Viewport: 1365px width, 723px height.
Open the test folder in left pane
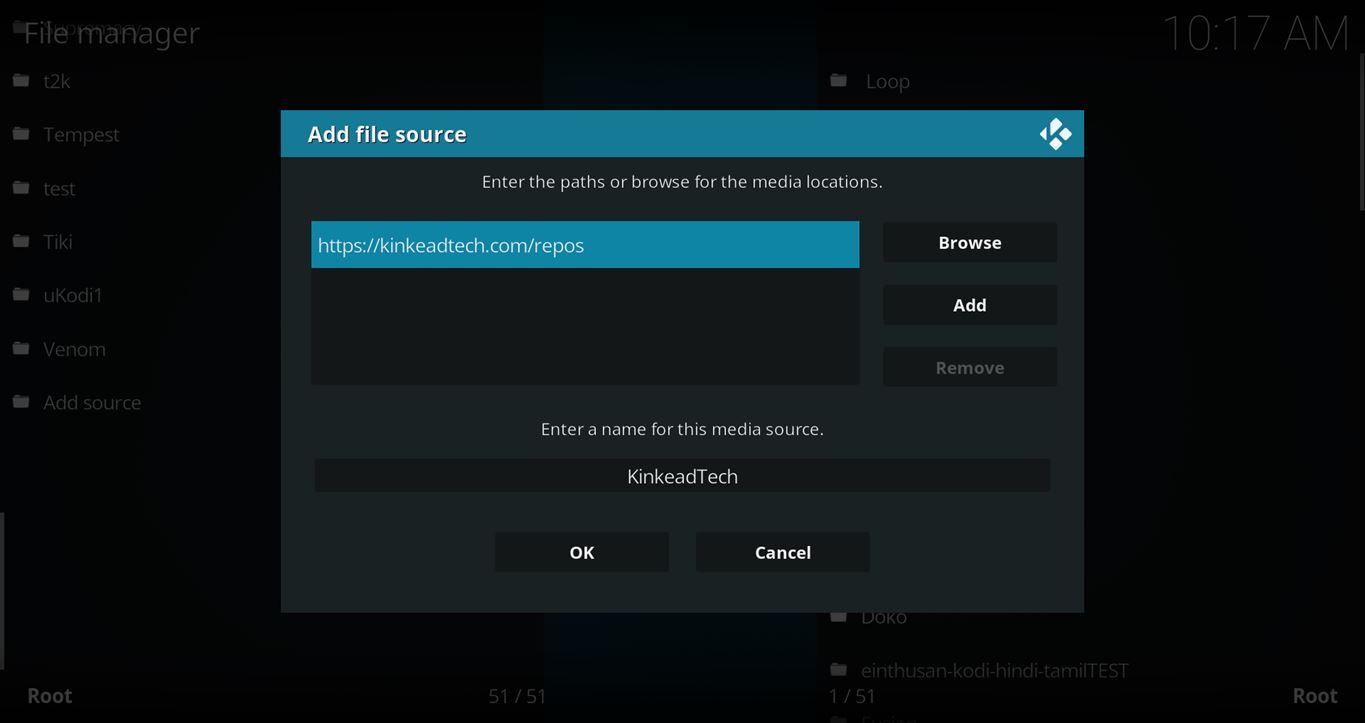coord(59,188)
